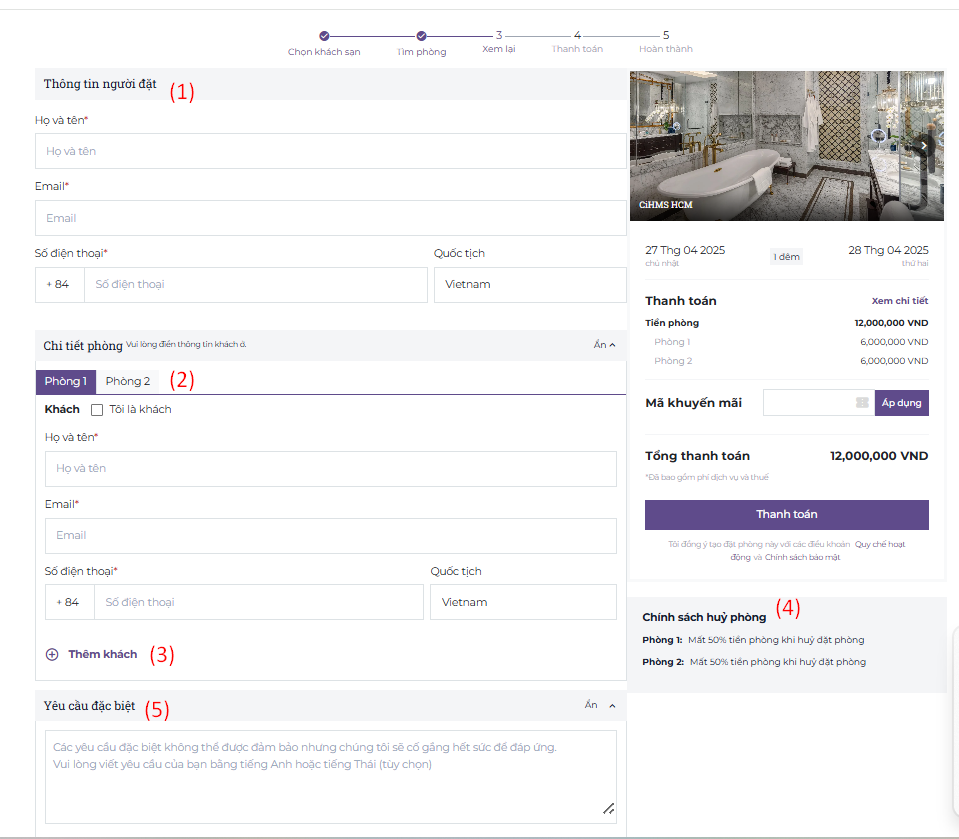959x839 pixels.
Task: Switch to the Phòng 2 tab
Action: pyautogui.click(x=128, y=381)
